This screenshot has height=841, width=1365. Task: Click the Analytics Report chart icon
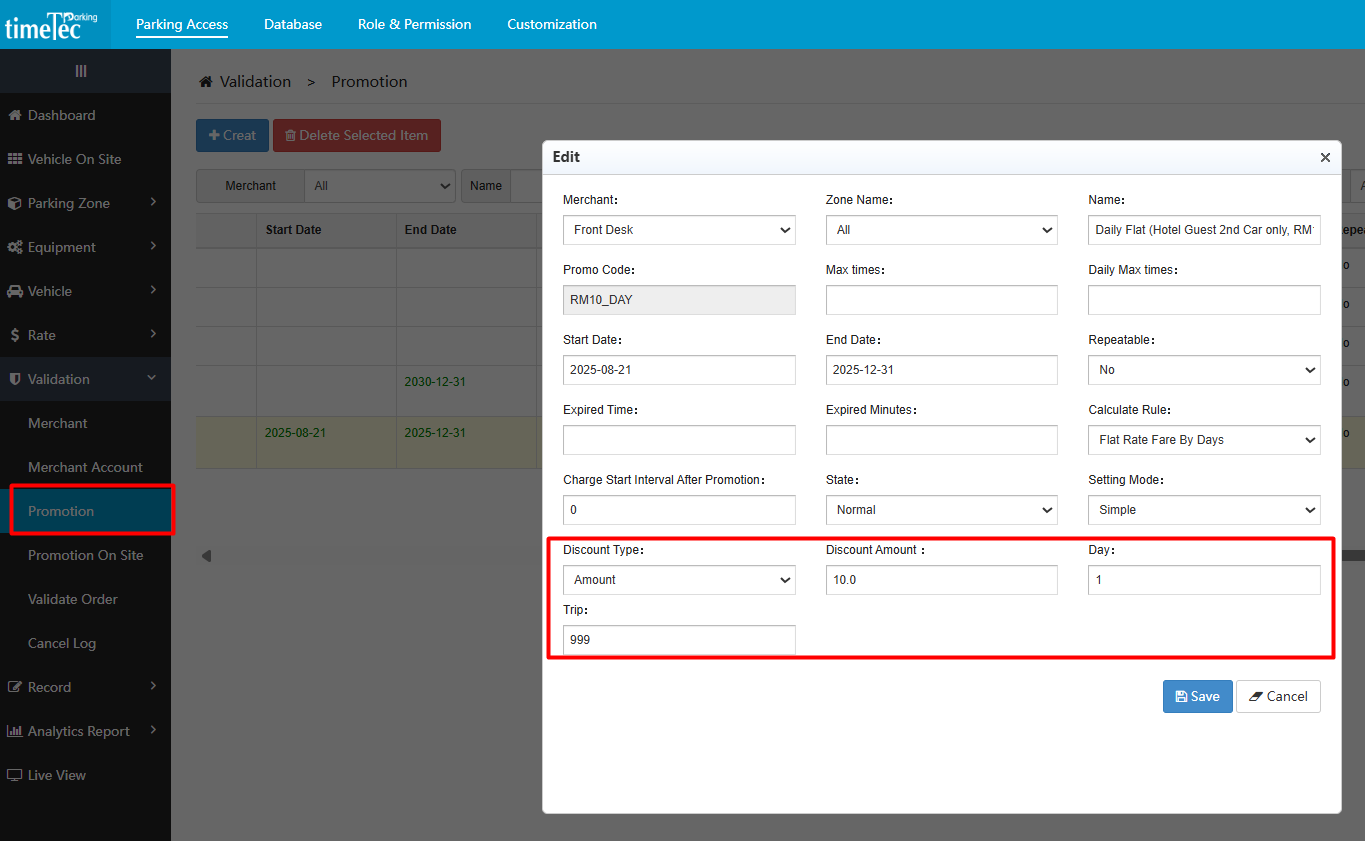point(15,731)
